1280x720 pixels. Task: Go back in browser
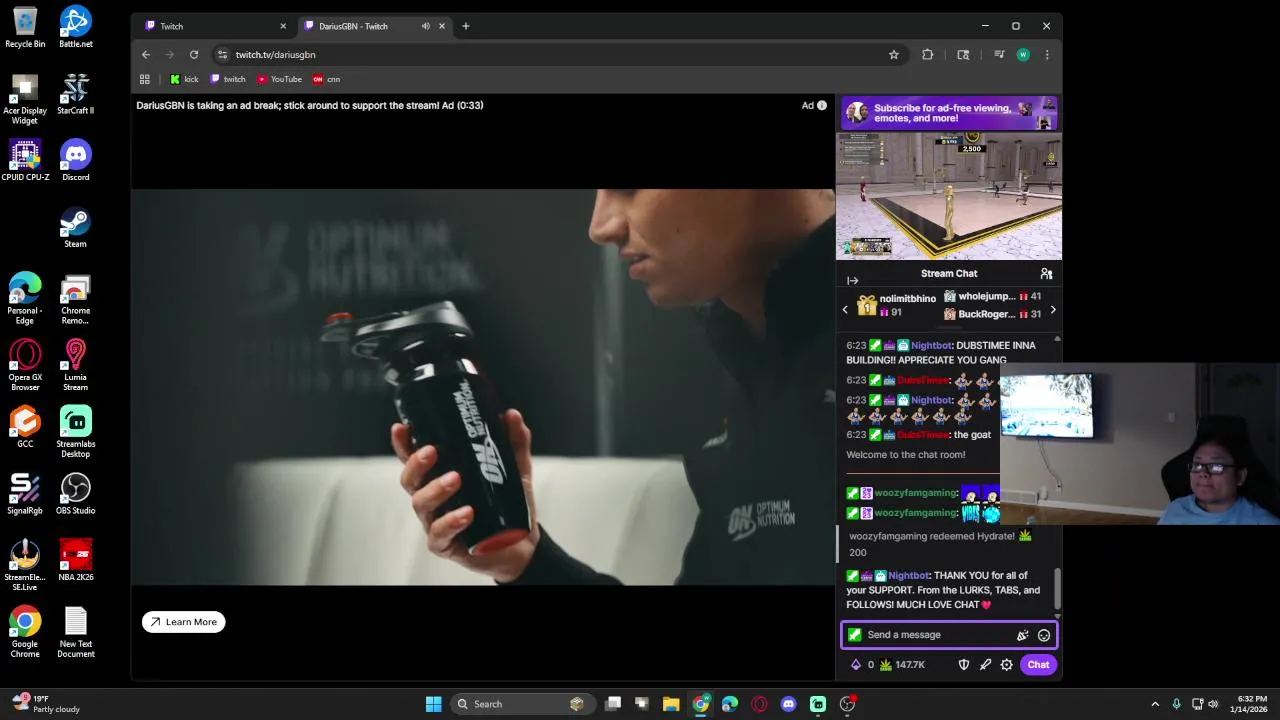click(x=146, y=55)
